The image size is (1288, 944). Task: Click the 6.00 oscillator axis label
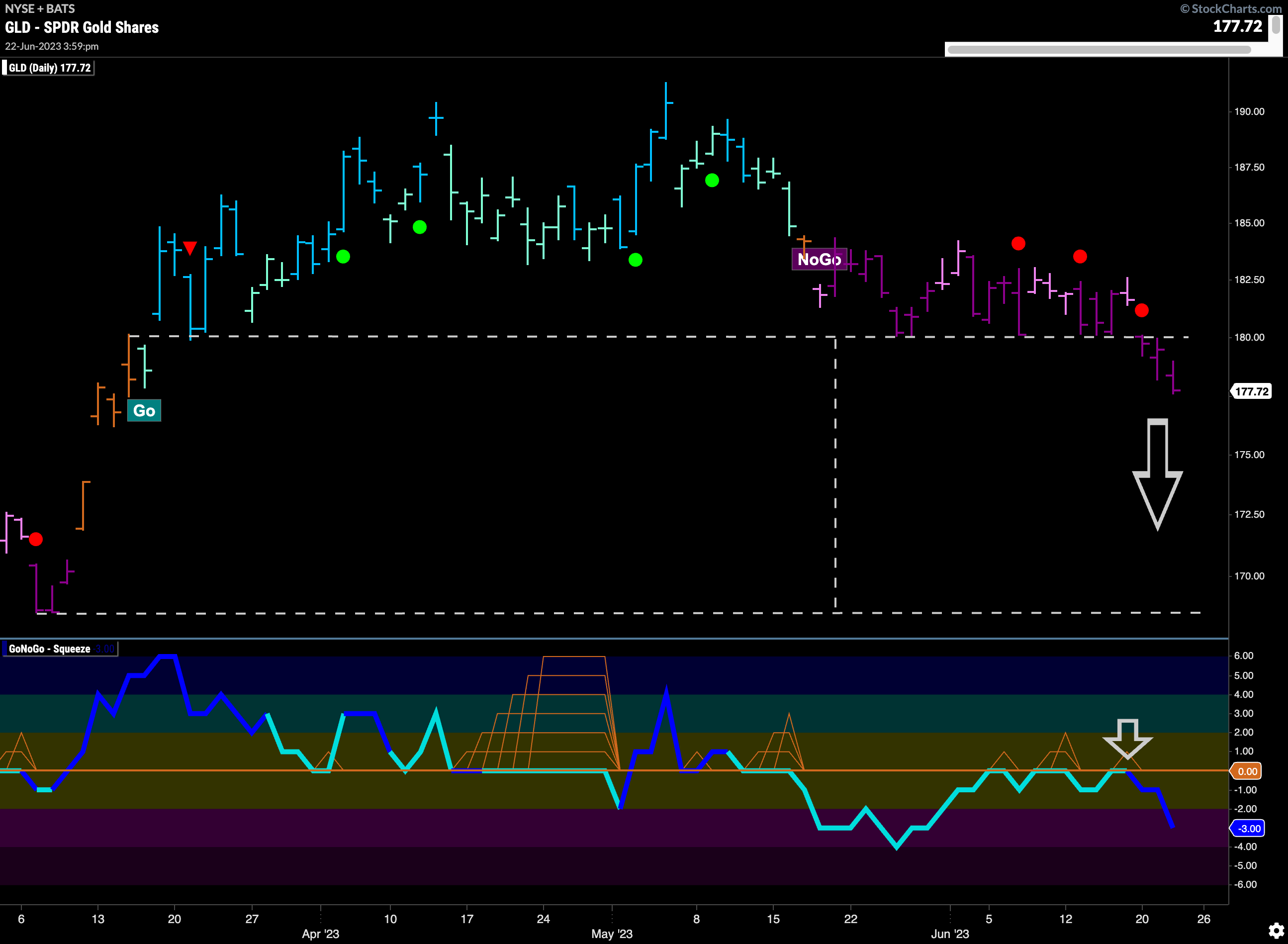click(x=1243, y=656)
